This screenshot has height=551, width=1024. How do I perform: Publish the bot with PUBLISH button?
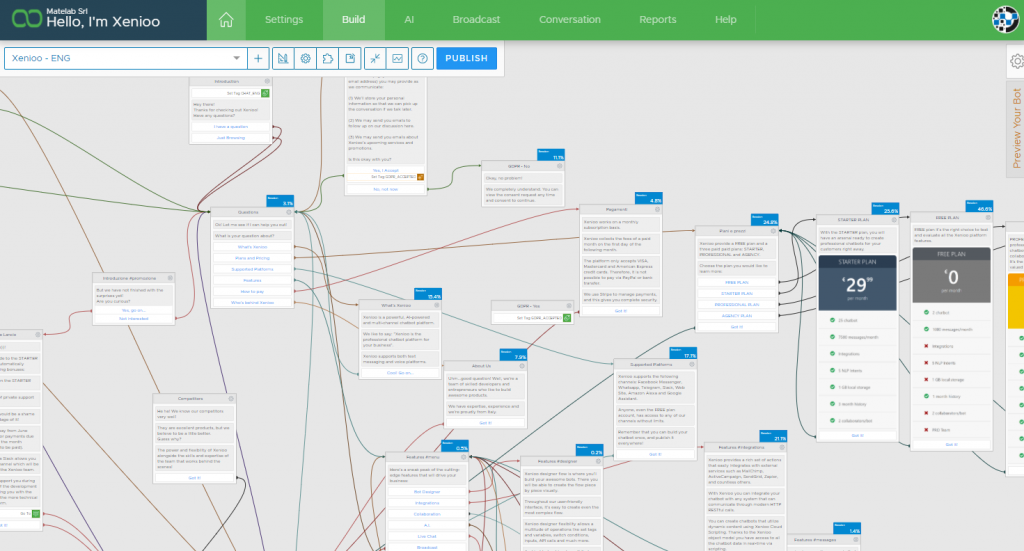pyautogui.click(x=466, y=58)
